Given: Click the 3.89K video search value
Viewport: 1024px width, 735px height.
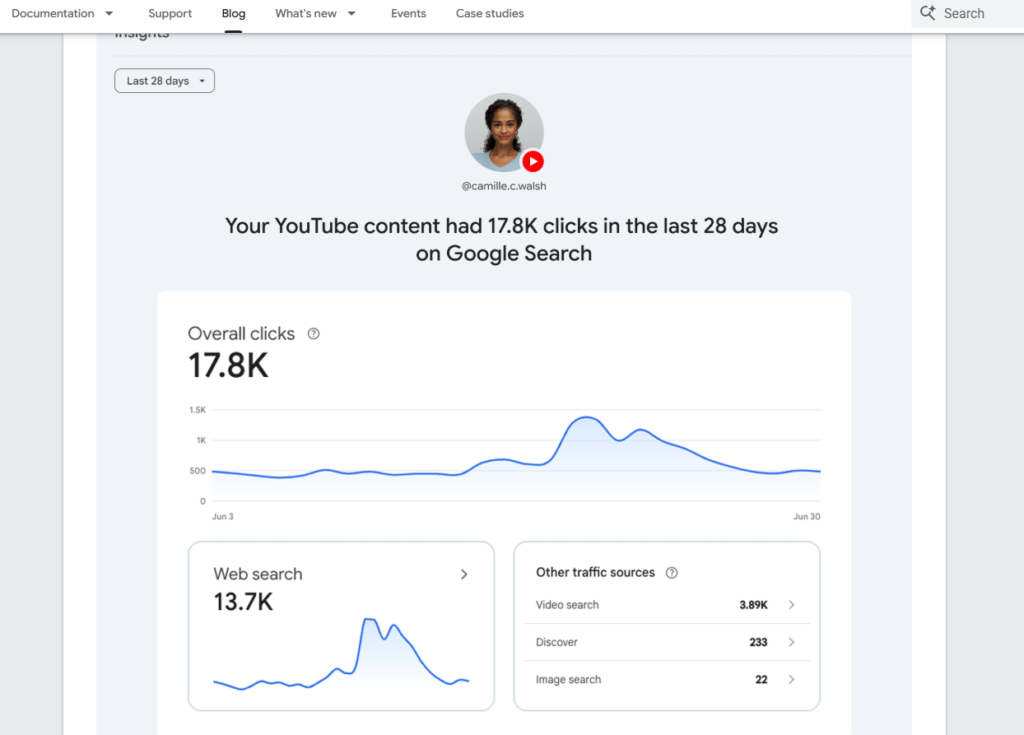Looking at the screenshot, I should click(x=753, y=605).
